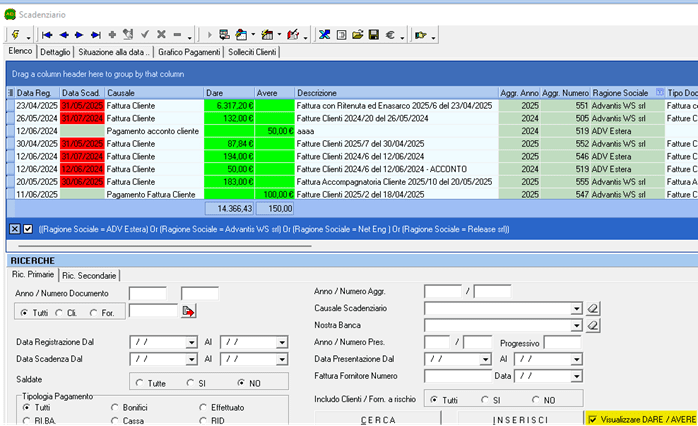
Task: Click eraser icon beside Causale Scadenziario
Action: (592, 308)
